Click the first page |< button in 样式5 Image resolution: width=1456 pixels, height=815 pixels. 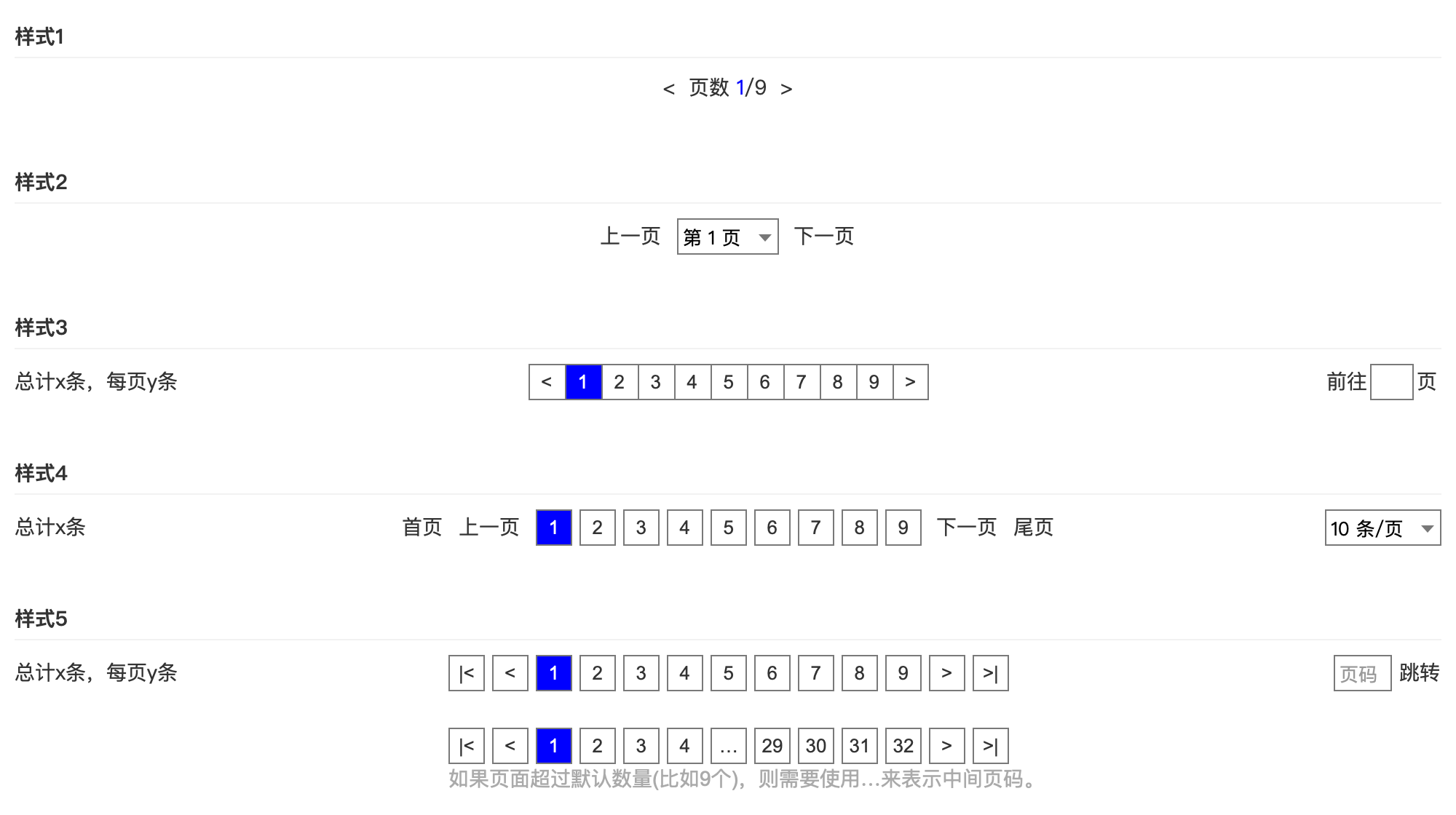(466, 673)
